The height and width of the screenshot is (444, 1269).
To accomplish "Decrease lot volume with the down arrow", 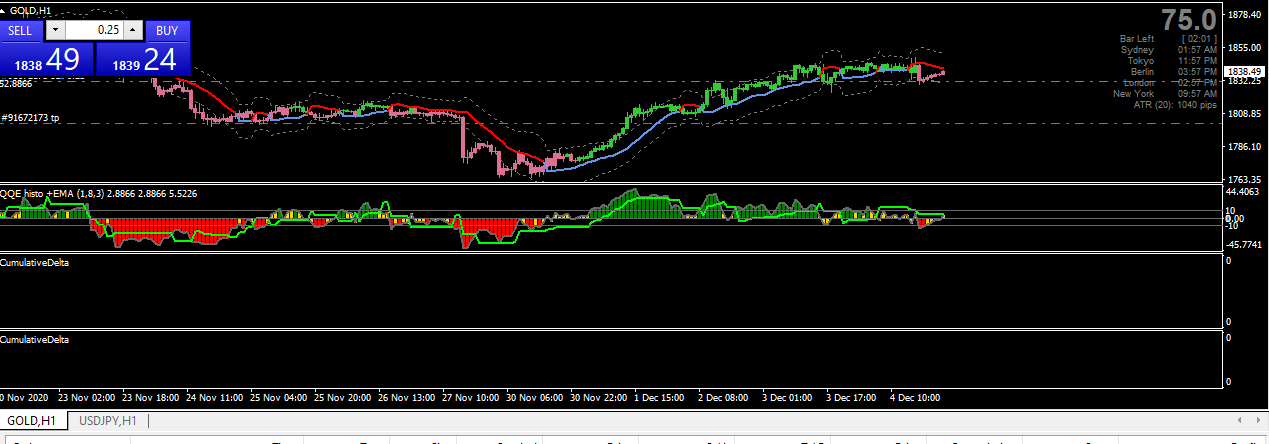I will click(54, 31).
